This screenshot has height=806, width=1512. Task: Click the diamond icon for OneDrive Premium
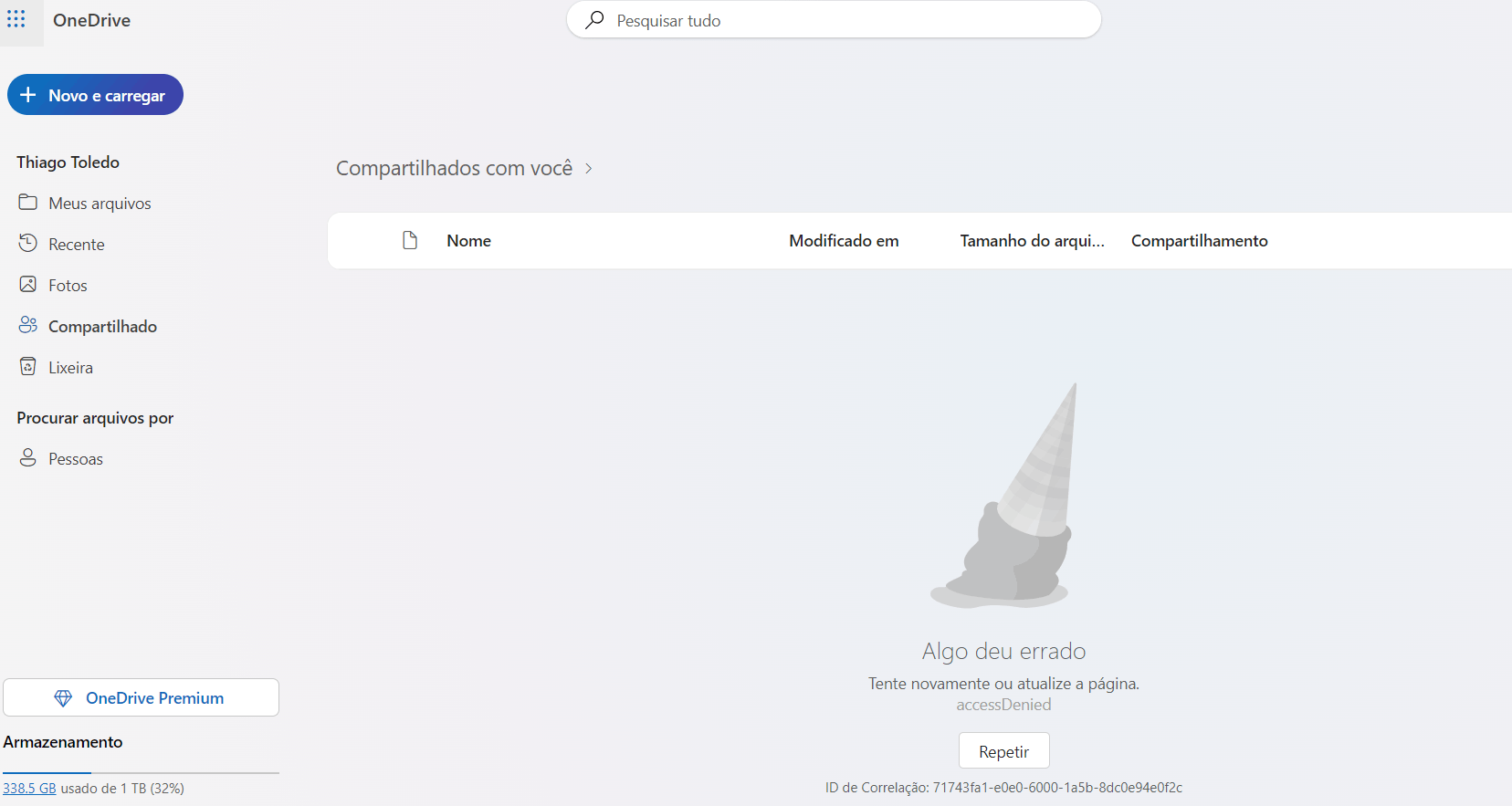[x=63, y=698]
